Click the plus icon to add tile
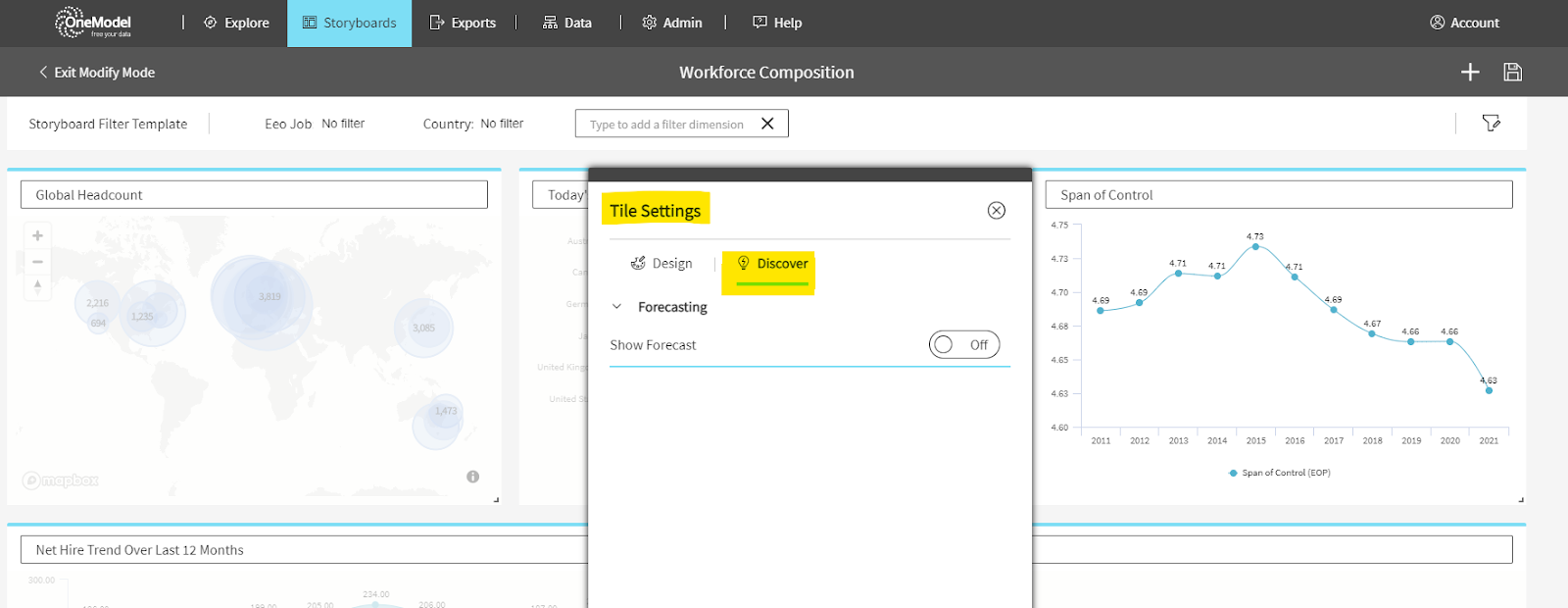Screen dimensions: 1568x608 [x=1470, y=72]
